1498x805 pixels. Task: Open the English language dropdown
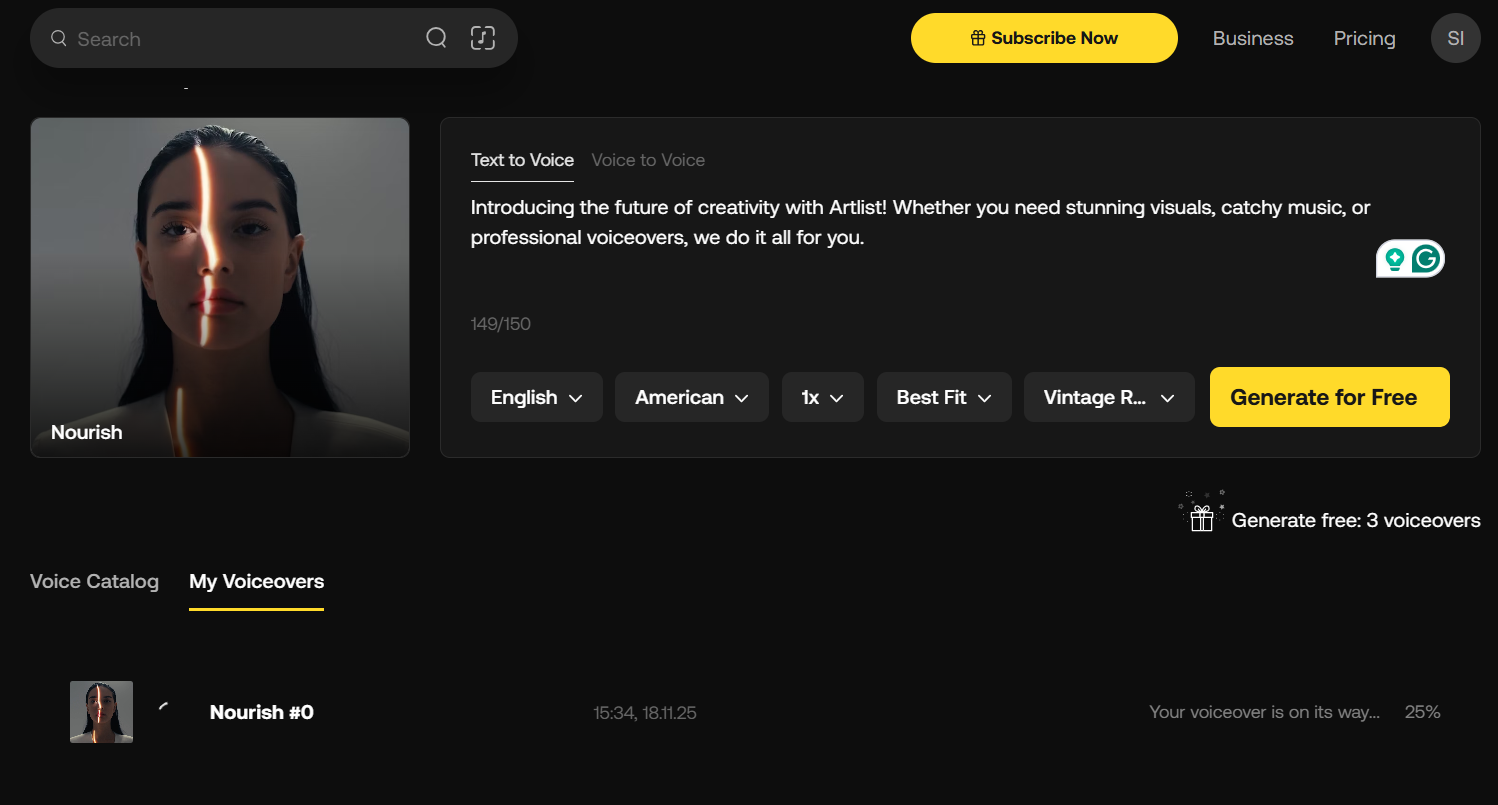pyautogui.click(x=536, y=397)
